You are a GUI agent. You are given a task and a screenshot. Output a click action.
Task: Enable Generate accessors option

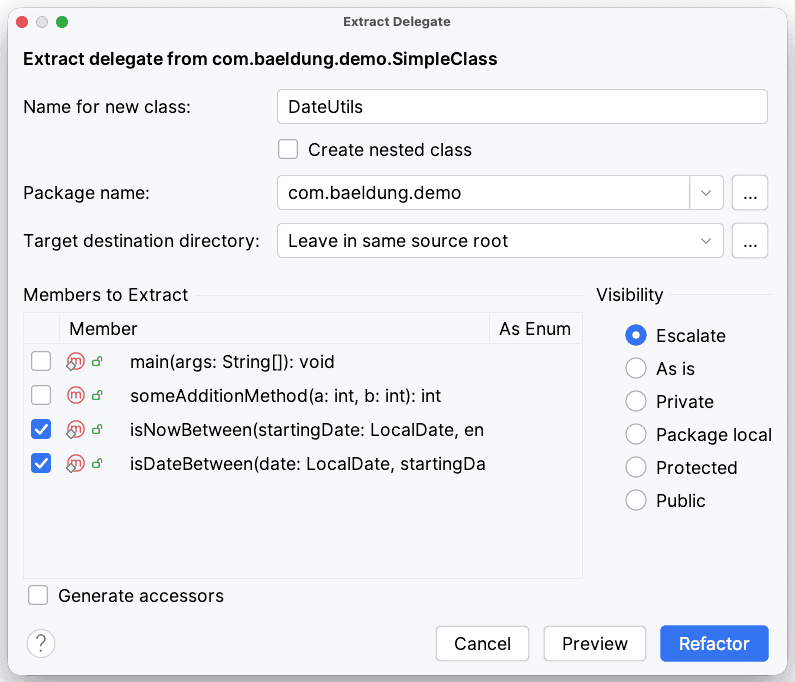pos(38,596)
